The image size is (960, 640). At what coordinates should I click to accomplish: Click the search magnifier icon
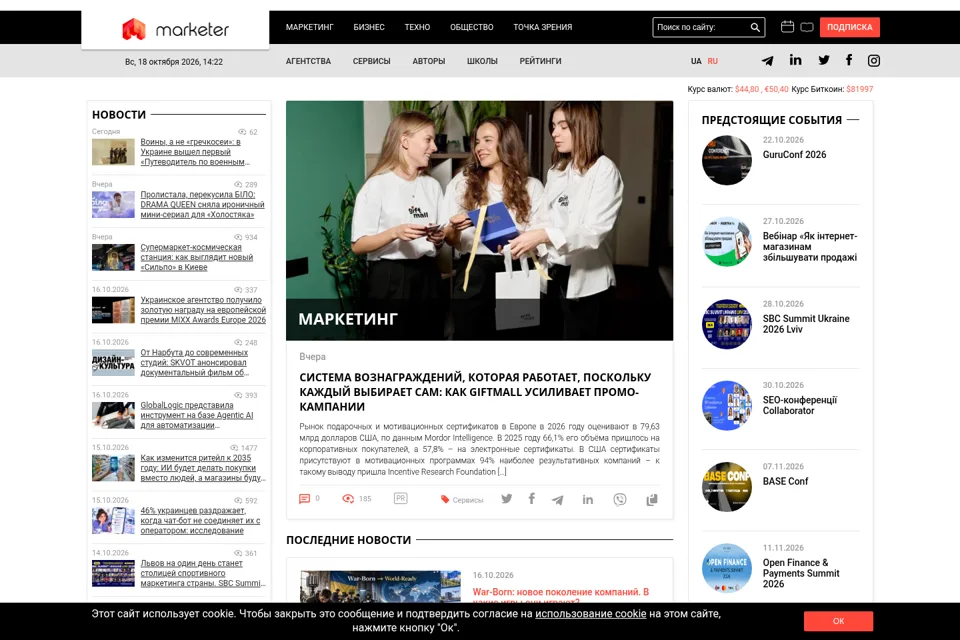(755, 27)
